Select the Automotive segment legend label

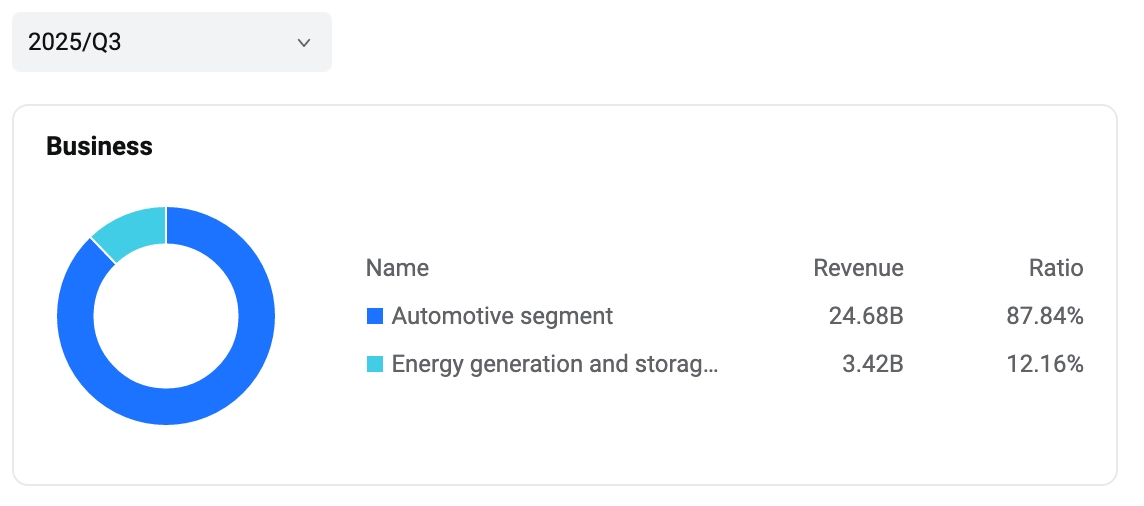tap(502, 317)
